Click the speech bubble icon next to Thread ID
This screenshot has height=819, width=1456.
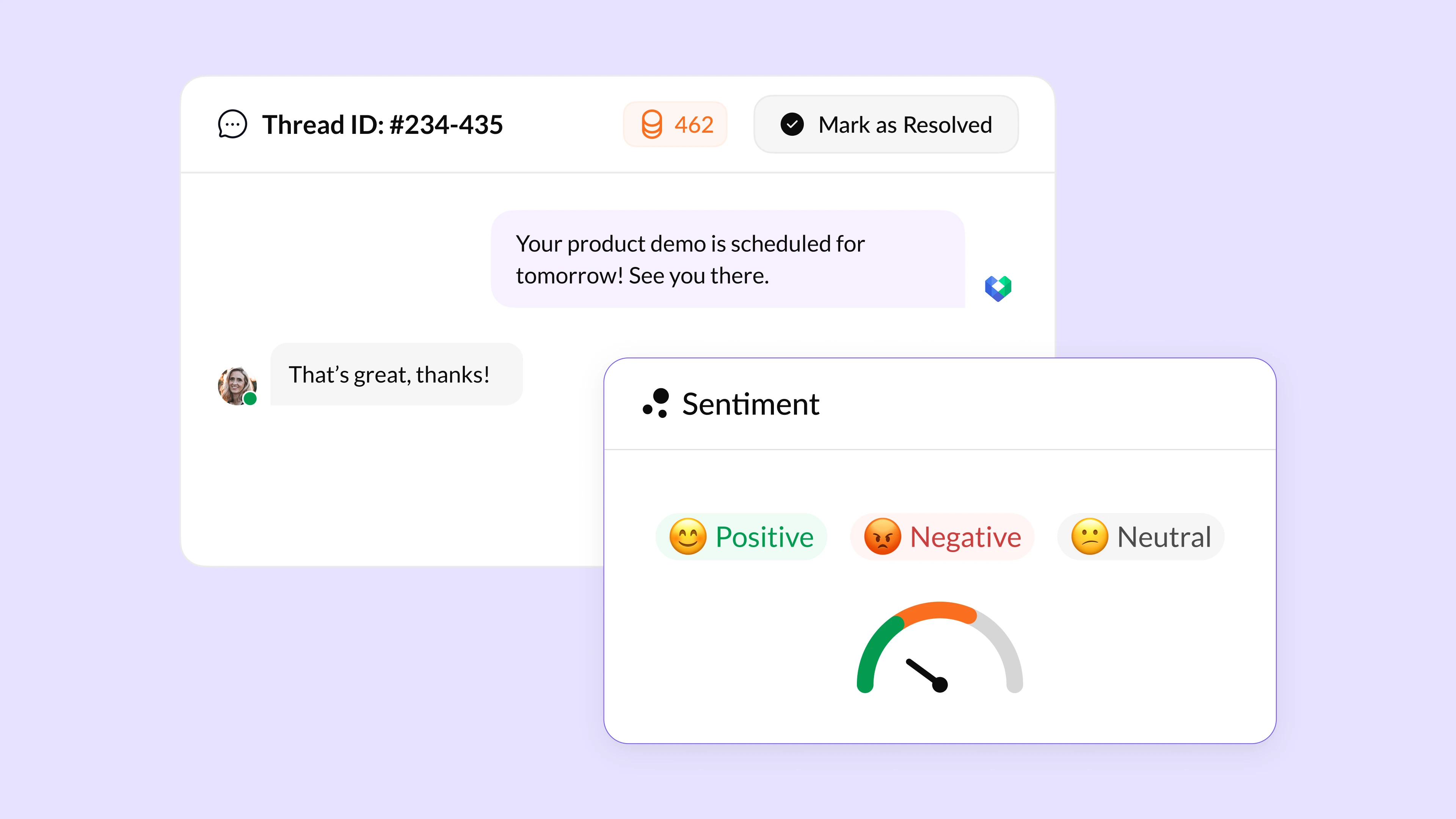[232, 124]
